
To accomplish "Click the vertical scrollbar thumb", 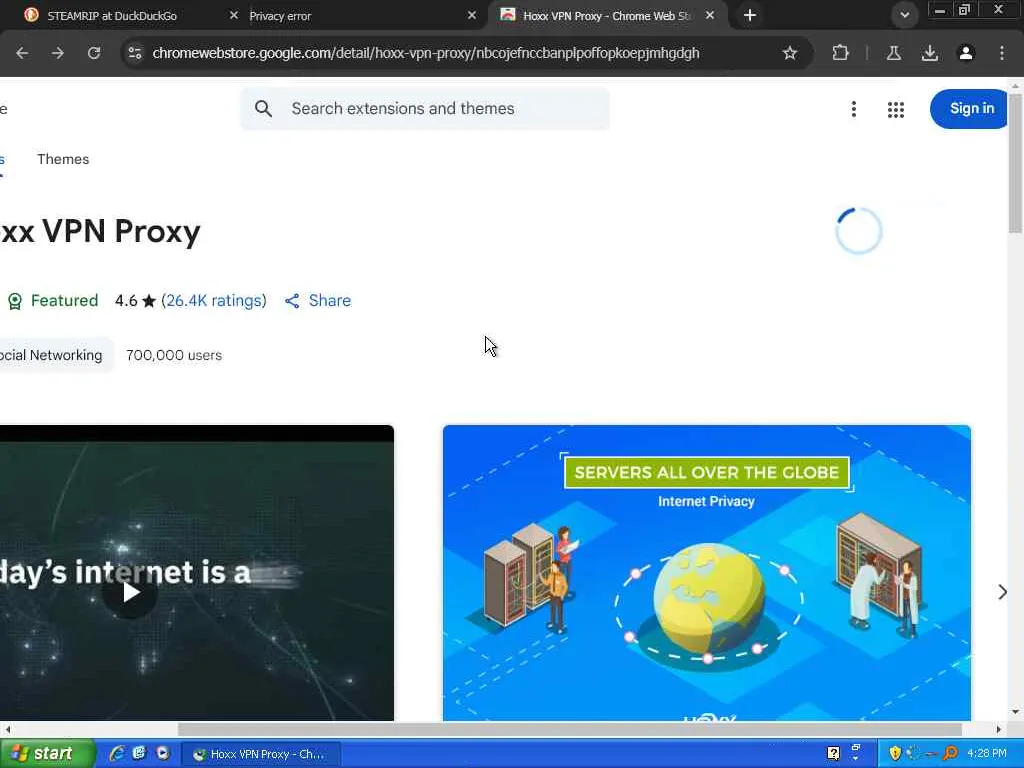I will coord(1015,163).
